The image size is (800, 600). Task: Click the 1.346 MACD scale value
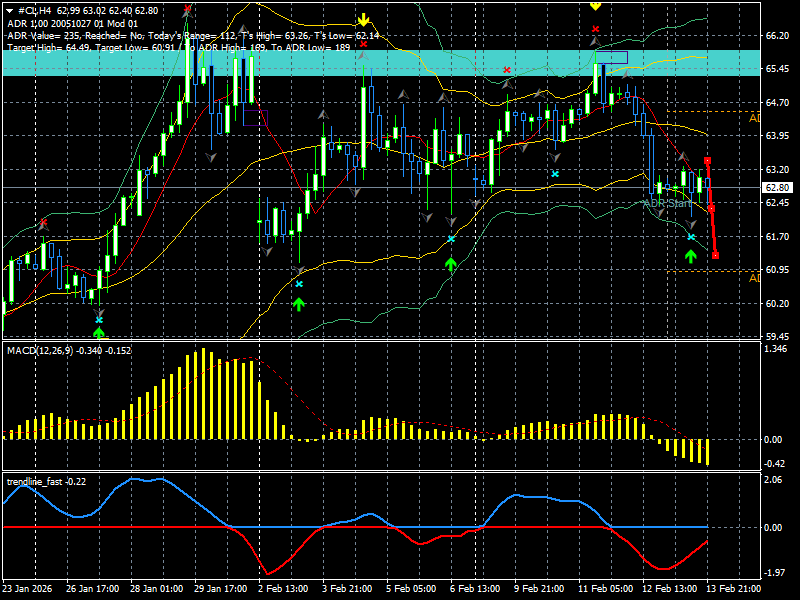(x=776, y=349)
